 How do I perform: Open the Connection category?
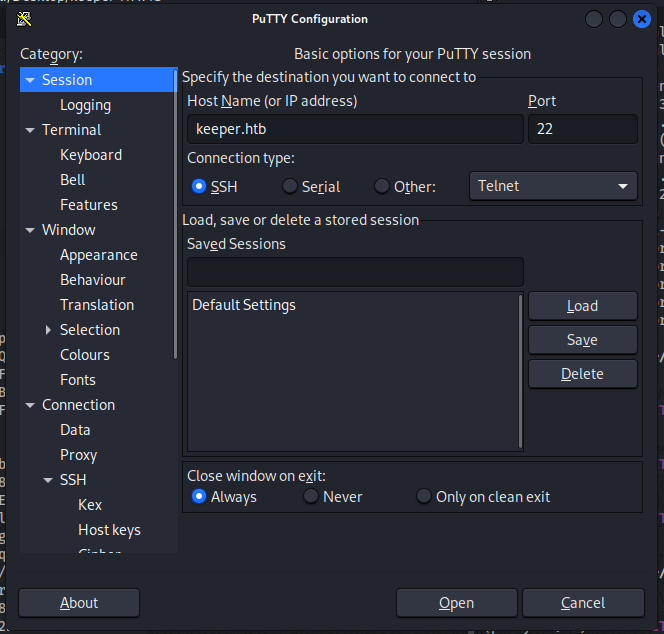pos(78,404)
